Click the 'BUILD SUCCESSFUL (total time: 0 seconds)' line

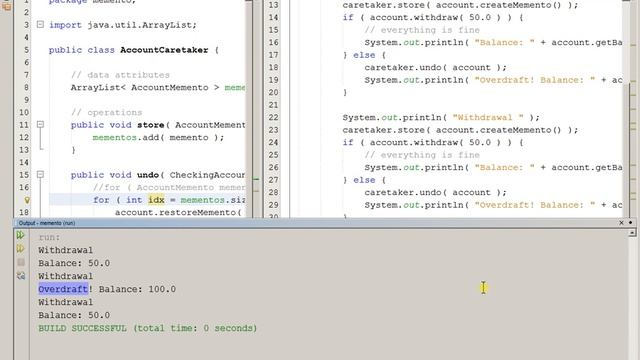(147, 328)
